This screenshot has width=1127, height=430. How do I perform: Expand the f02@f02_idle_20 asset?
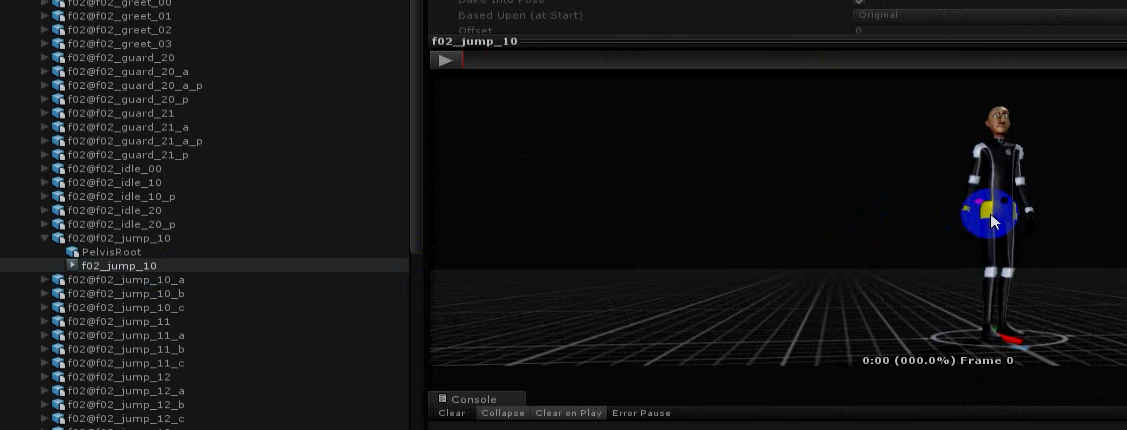(x=45, y=211)
